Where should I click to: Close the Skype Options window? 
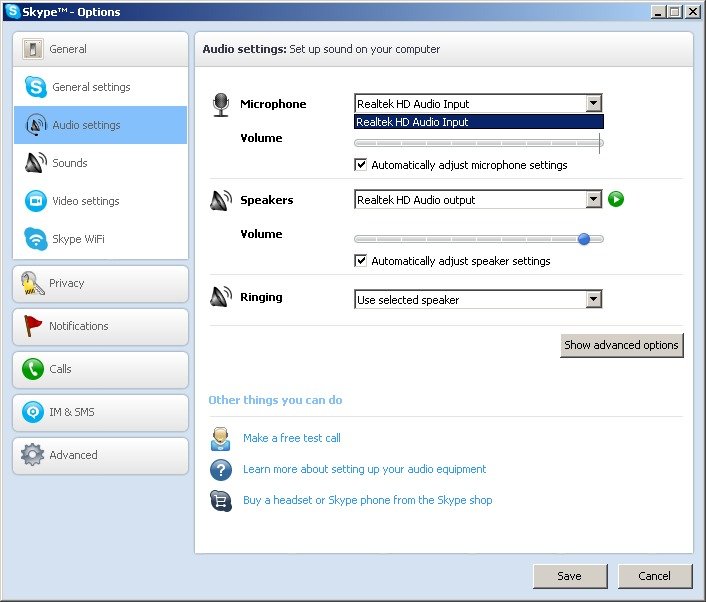click(692, 12)
